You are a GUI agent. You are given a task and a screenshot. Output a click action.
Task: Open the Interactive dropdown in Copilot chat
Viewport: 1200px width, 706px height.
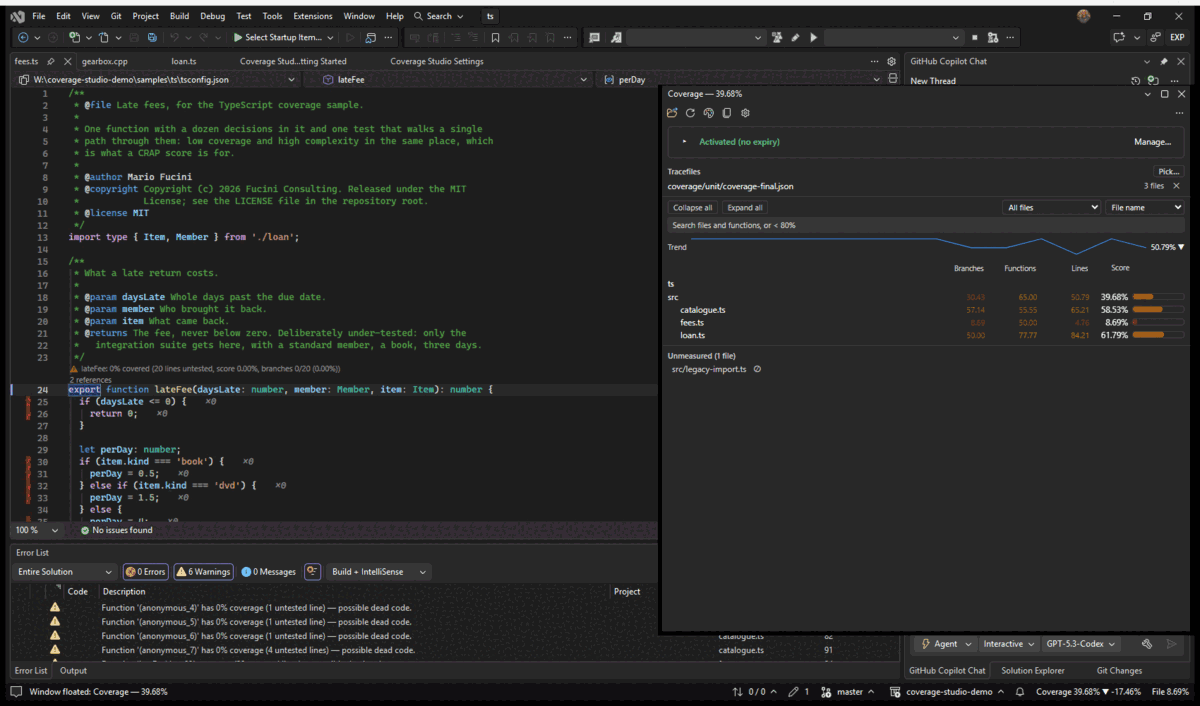[x=1008, y=644]
